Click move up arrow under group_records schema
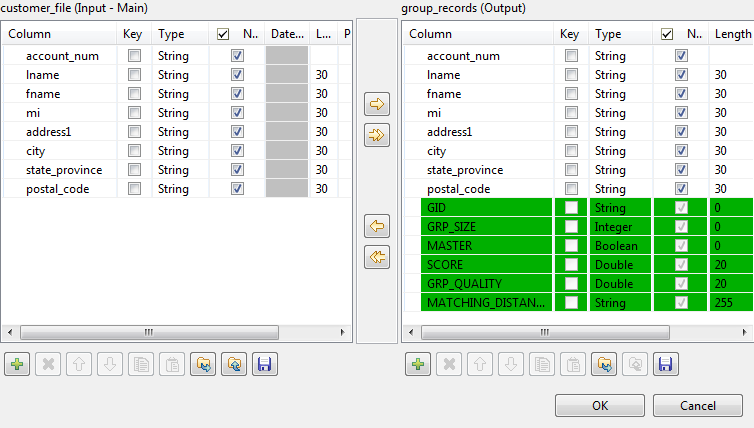754x428 pixels. (480, 365)
